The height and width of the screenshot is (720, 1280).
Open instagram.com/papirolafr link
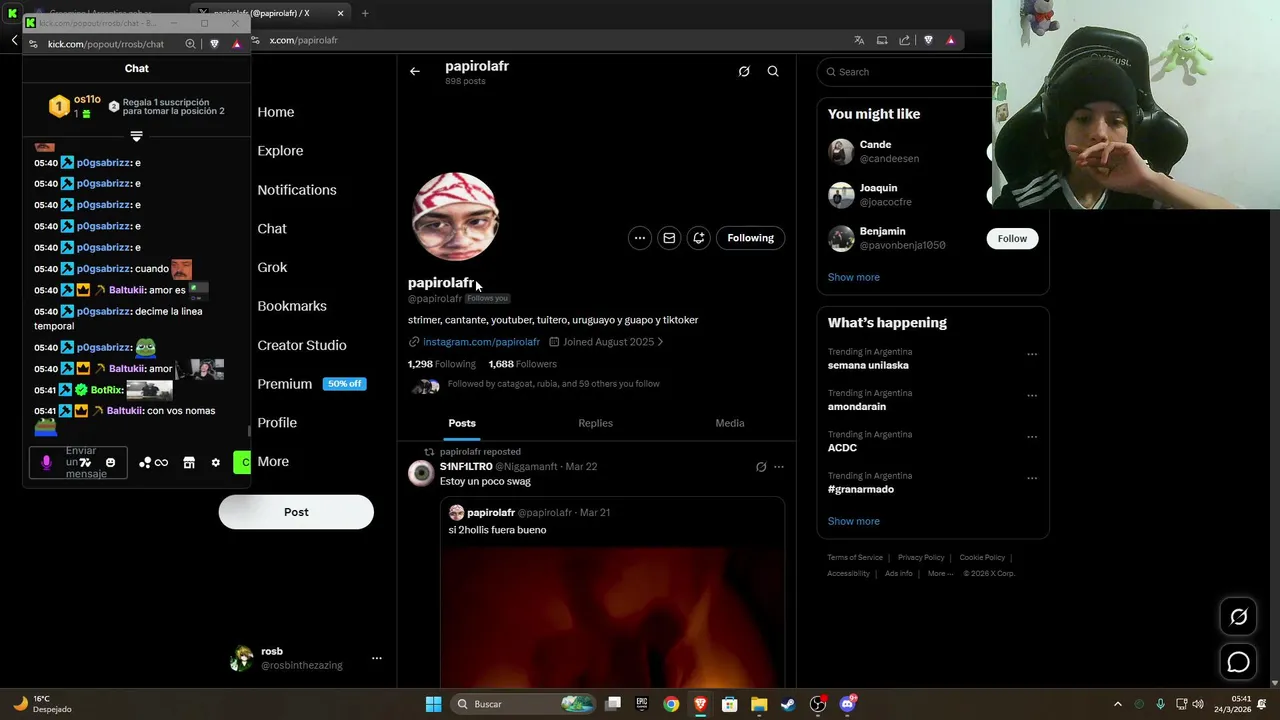click(481, 342)
